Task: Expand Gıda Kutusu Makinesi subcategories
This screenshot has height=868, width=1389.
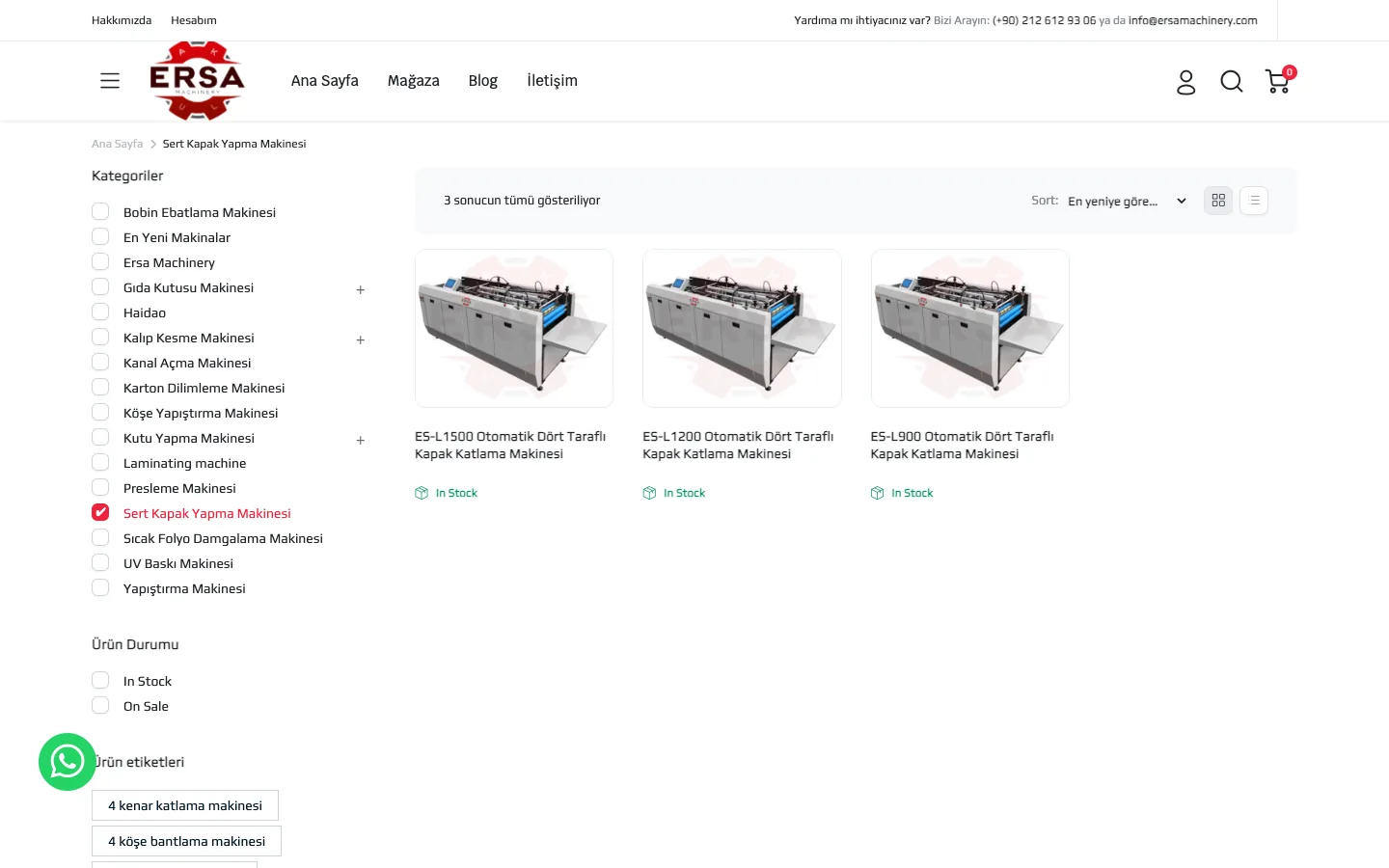Action: [361, 289]
